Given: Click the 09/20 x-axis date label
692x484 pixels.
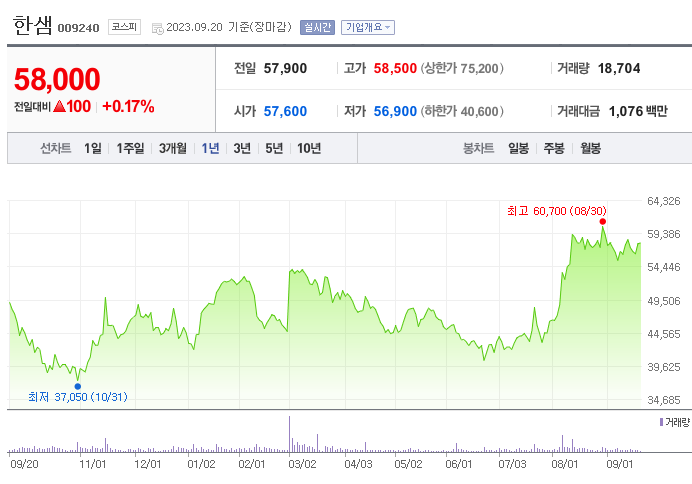Looking at the screenshot, I should (24, 464).
